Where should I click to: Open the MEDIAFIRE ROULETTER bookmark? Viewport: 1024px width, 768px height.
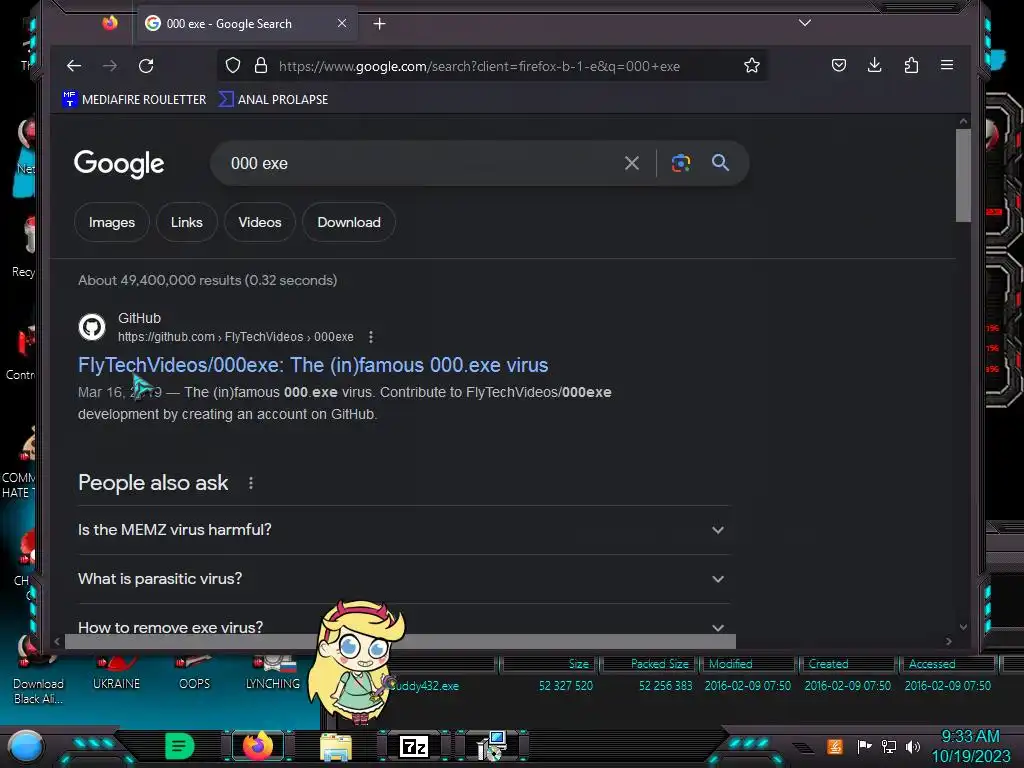click(x=135, y=99)
